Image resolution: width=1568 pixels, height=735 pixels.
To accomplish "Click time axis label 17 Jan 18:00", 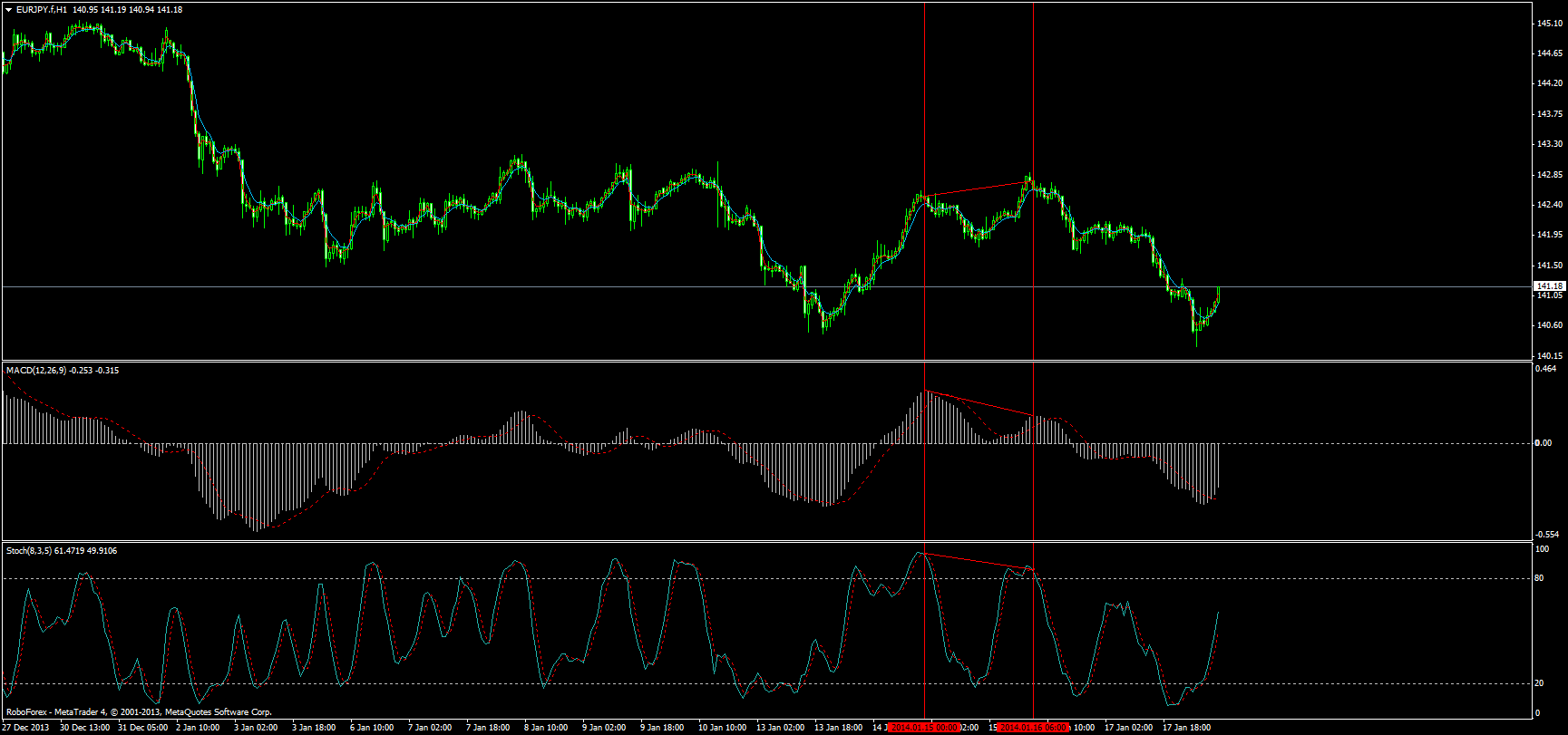I will tap(1187, 728).
